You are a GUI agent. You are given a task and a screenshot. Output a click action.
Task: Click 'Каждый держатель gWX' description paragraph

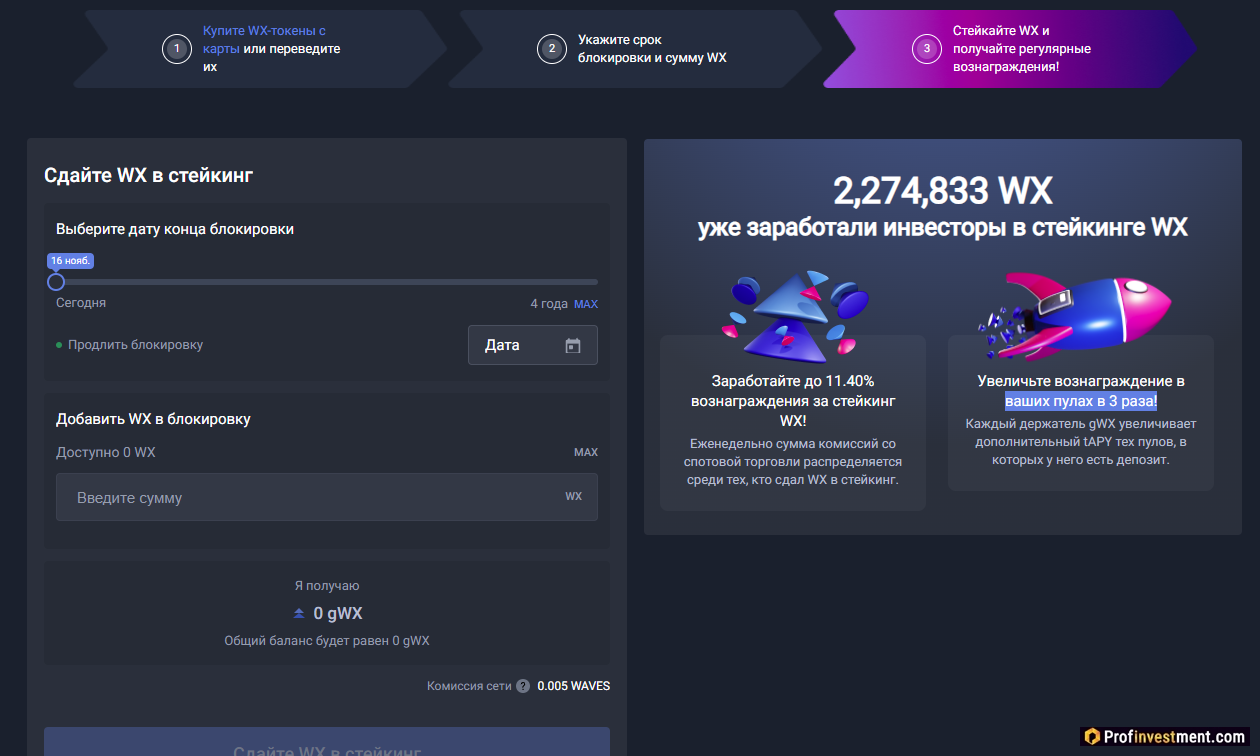[x=1081, y=442]
